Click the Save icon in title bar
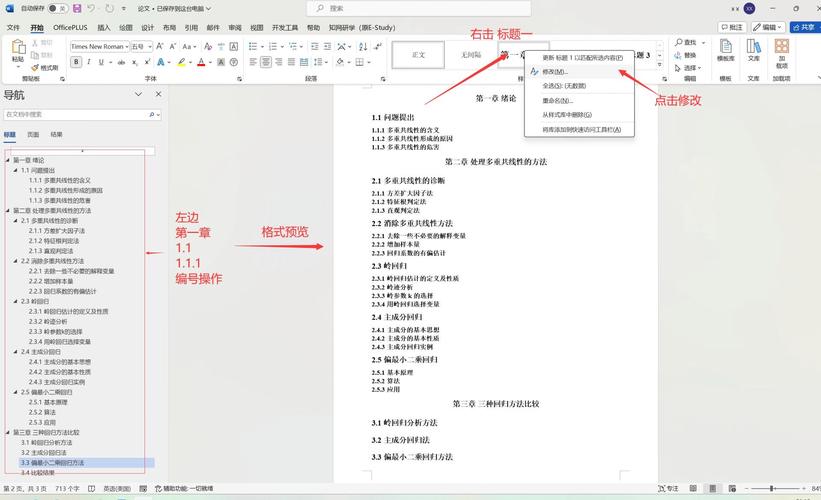821x500 pixels. (x=77, y=8)
